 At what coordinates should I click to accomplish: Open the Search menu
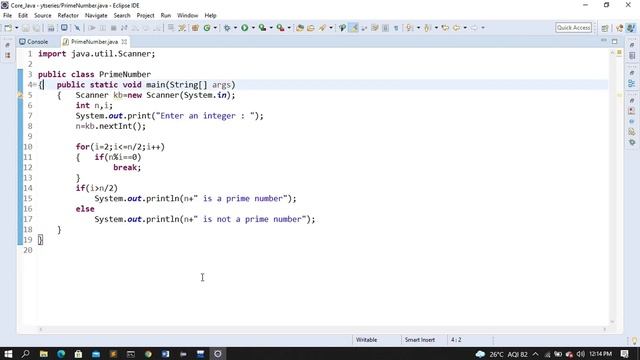tap(122, 16)
